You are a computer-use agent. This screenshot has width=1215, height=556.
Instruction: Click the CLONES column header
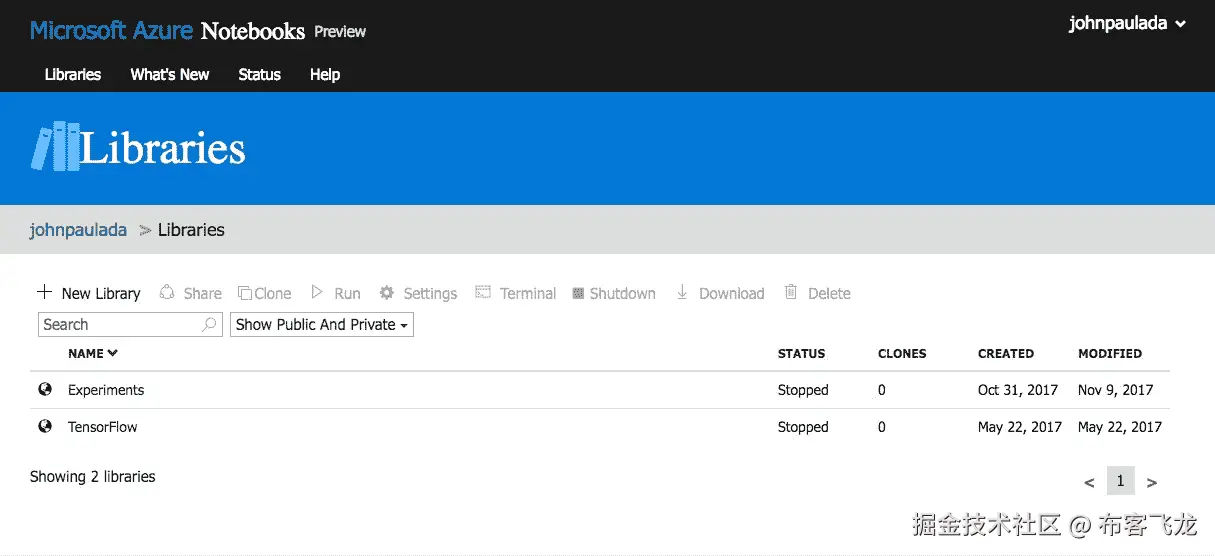902,353
